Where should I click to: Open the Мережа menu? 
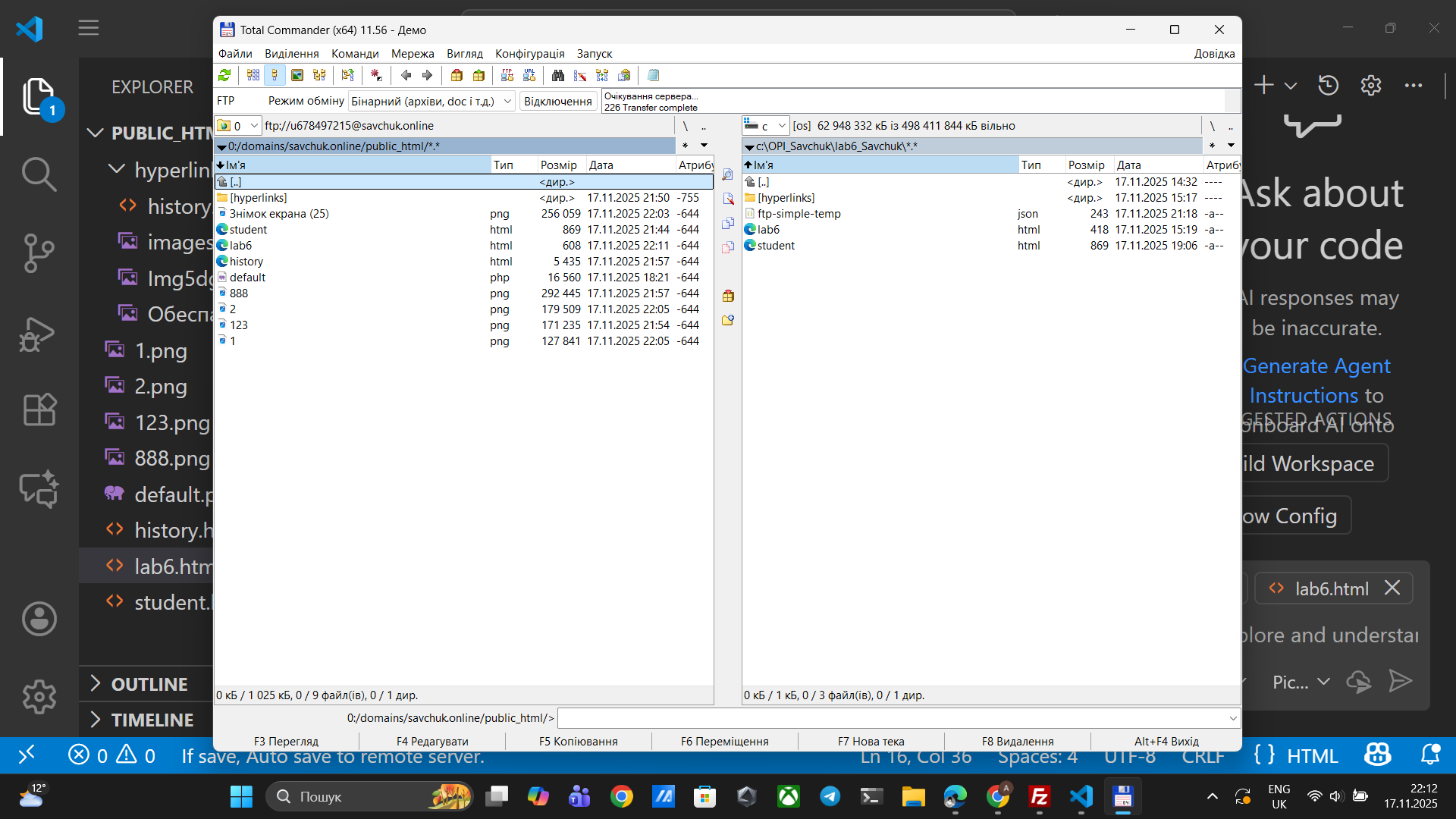click(412, 54)
